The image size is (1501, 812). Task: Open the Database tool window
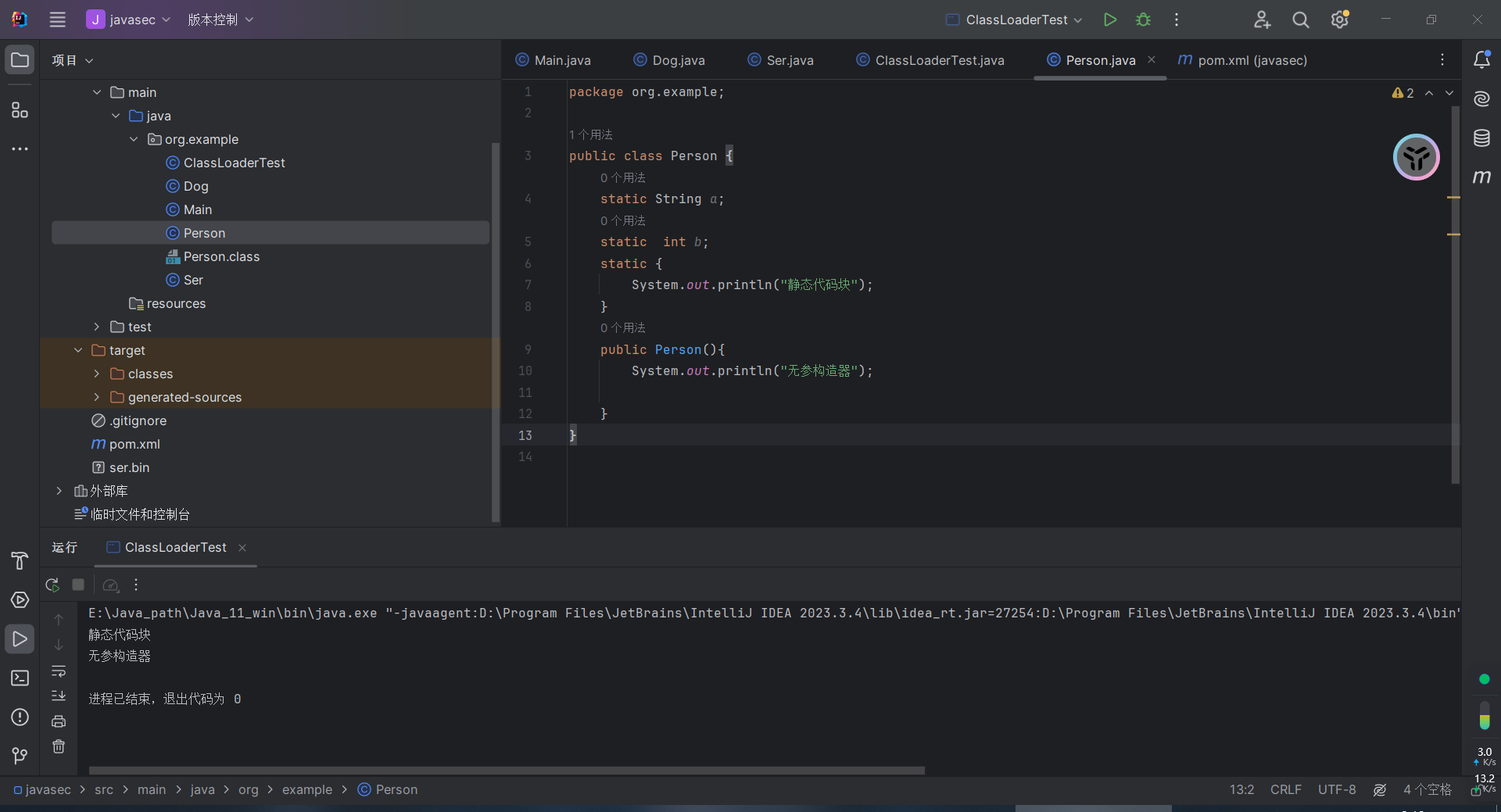tap(1481, 138)
